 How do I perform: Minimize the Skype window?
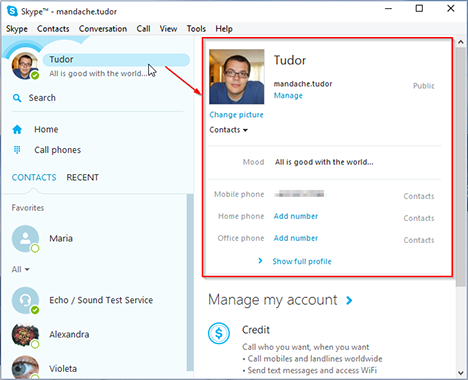[388, 8]
